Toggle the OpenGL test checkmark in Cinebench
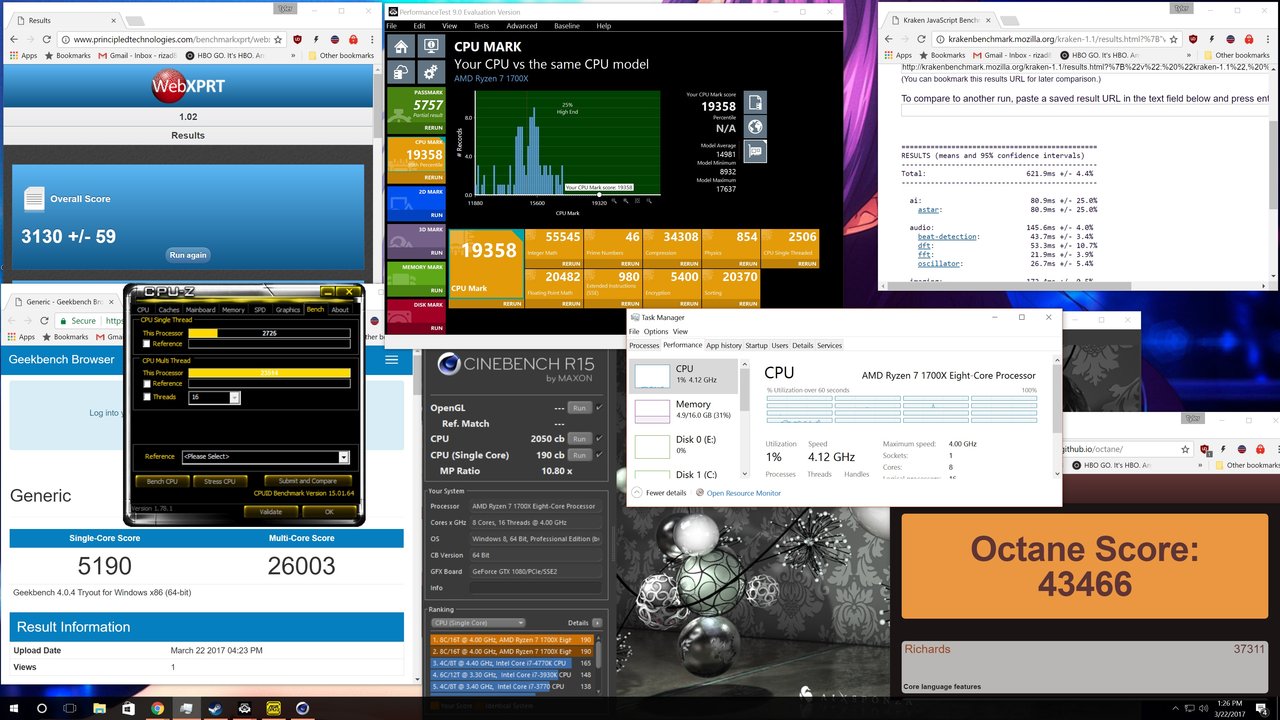The width and height of the screenshot is (1280, 720). tap(599, 408)
